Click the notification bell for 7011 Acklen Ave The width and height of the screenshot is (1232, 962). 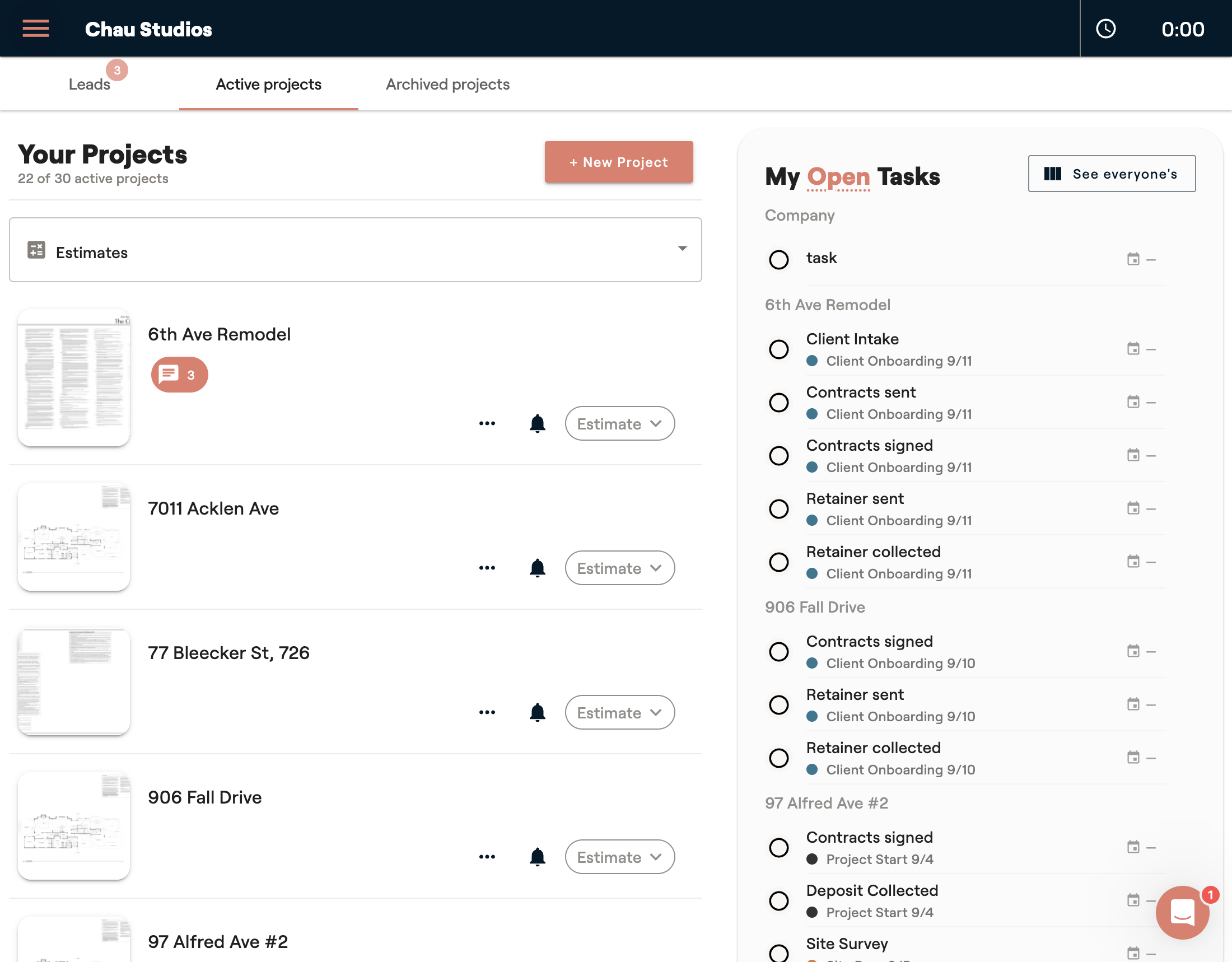[x=537, y=568]
